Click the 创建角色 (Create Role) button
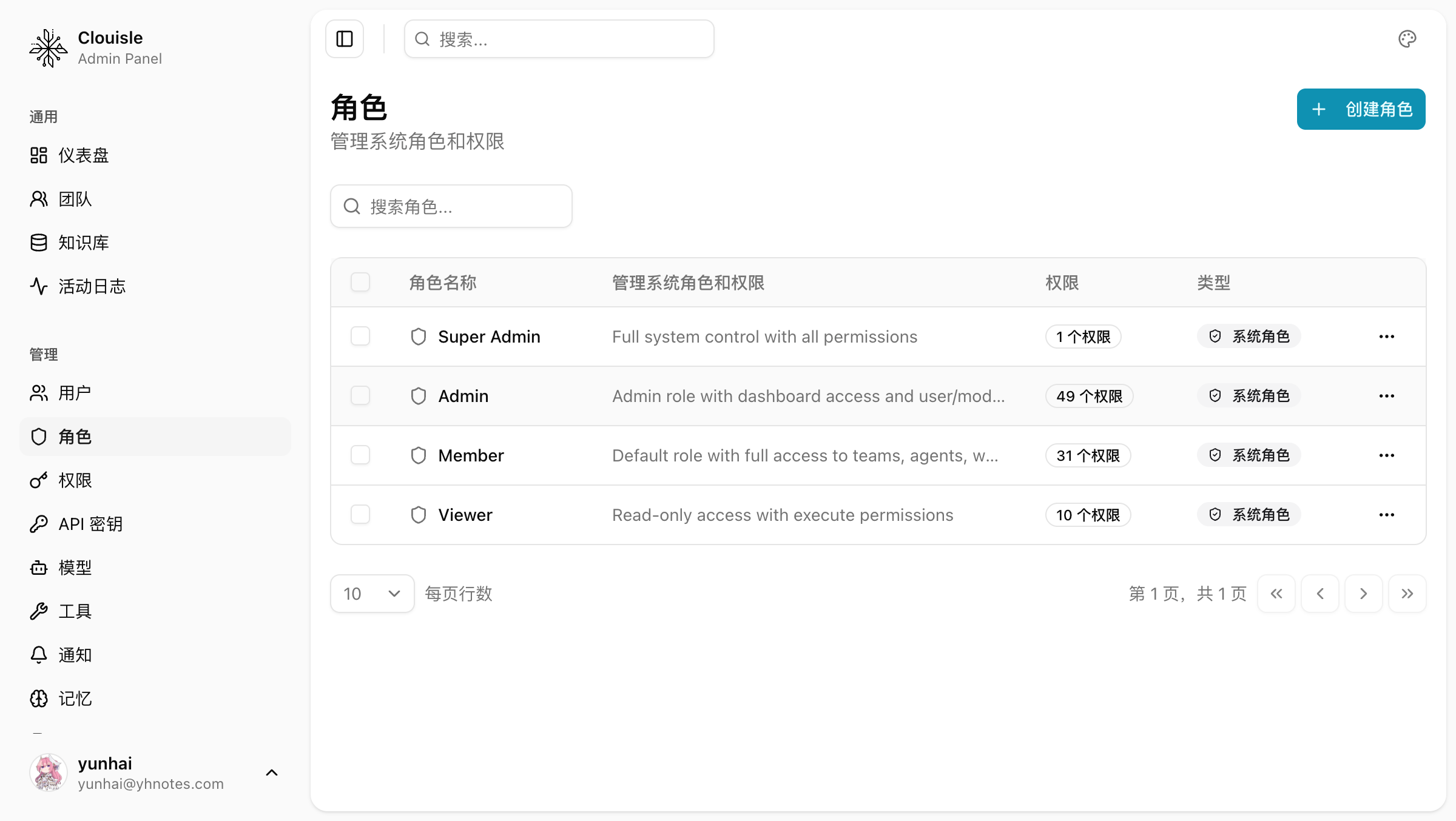 1361,109
